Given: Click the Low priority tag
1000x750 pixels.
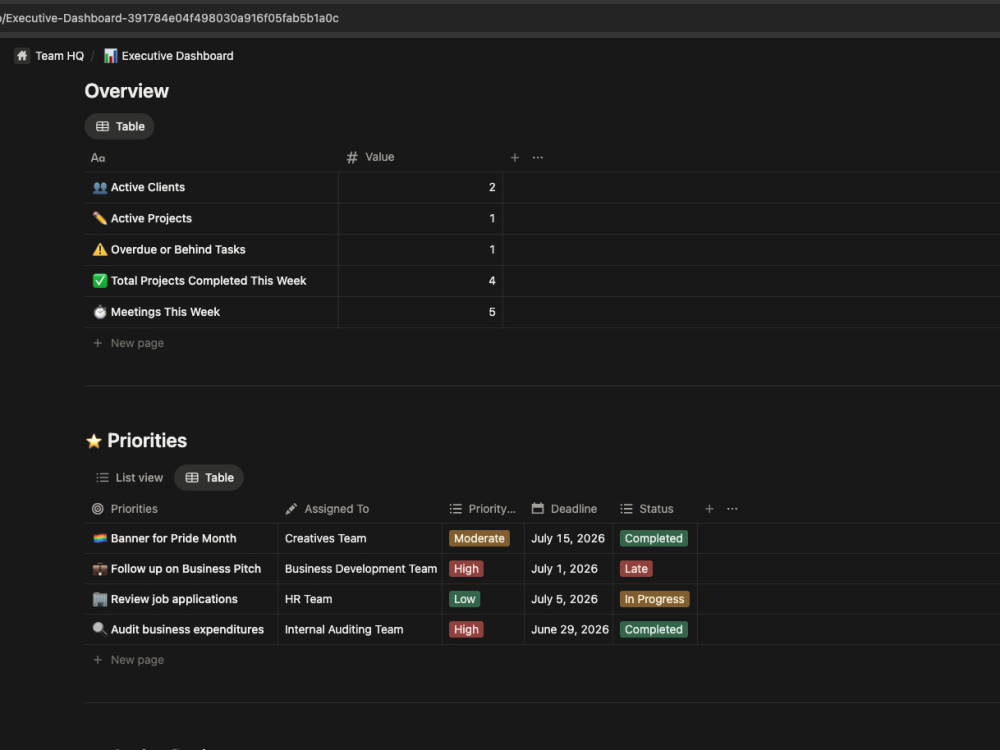Looking at the screenshot, I should click(464, 599).
